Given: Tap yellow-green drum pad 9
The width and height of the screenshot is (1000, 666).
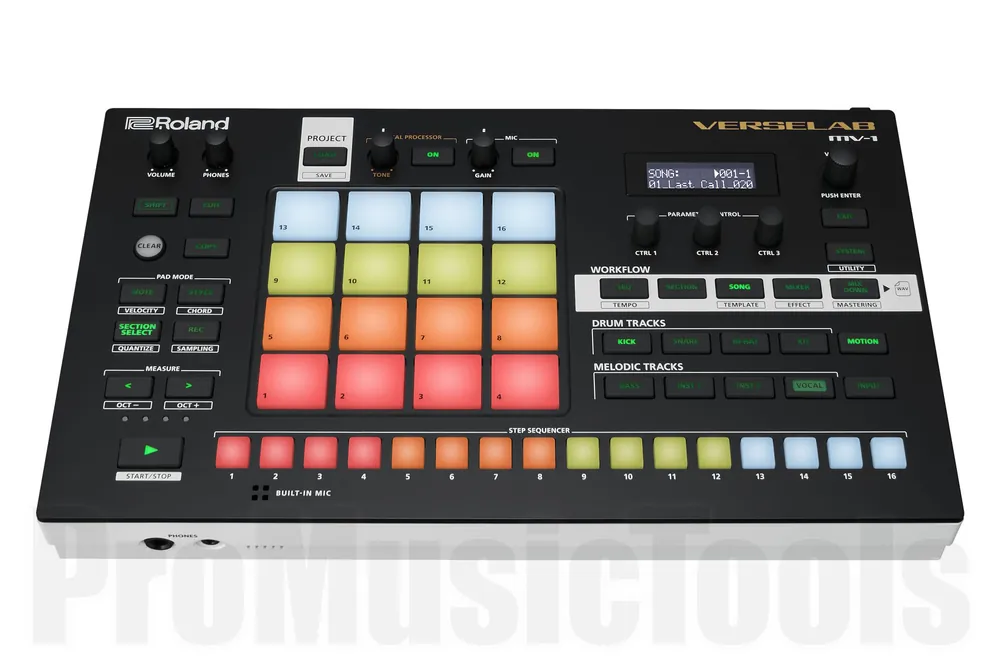Looking at the screenshot, I should click(302, 269).
